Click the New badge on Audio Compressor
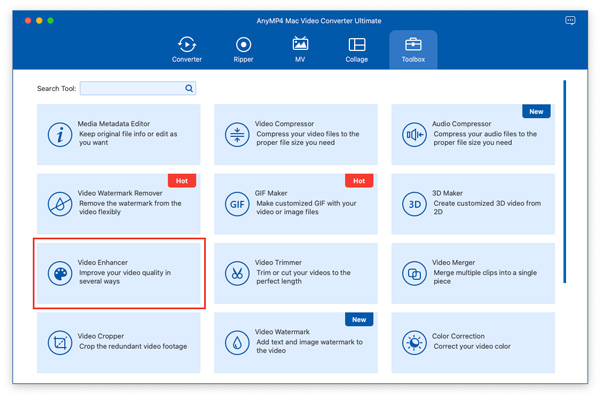Screen dimensions: 600x398 [x=536, y=111]
